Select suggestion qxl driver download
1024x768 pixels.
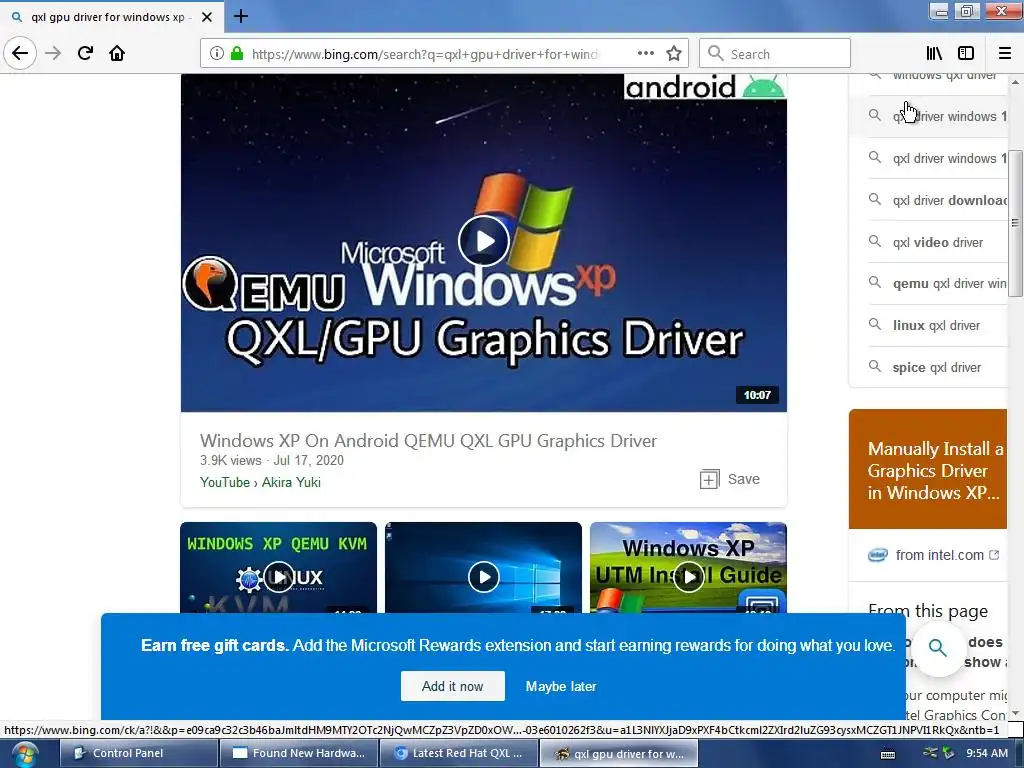pos(950,200)
